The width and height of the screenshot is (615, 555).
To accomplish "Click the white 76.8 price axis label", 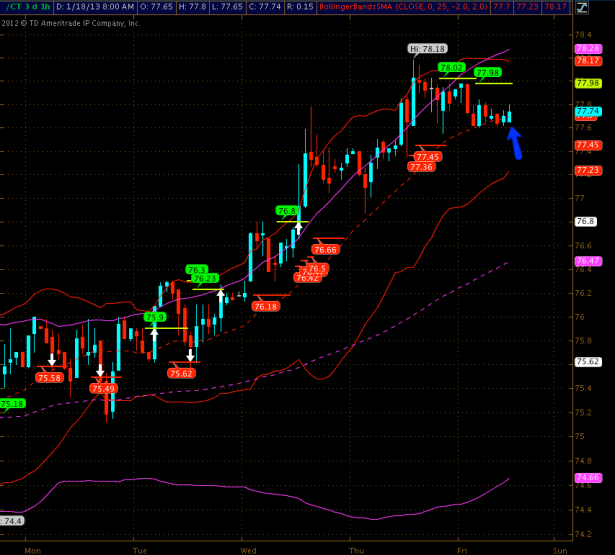I will pos(585,221).
